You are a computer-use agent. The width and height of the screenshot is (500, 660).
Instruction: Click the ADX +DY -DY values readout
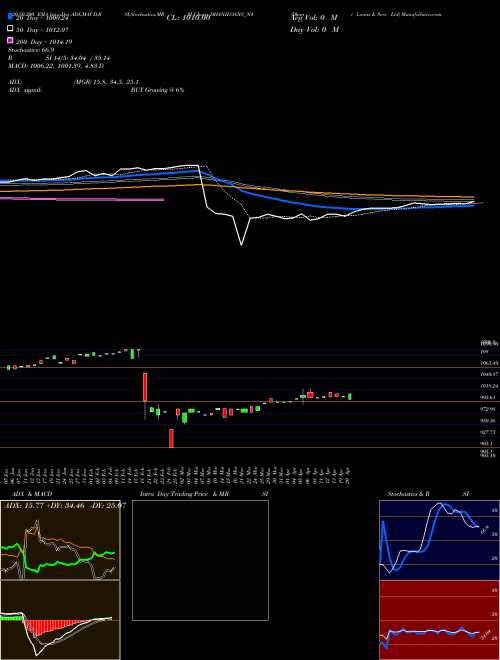tap(65, 505)
